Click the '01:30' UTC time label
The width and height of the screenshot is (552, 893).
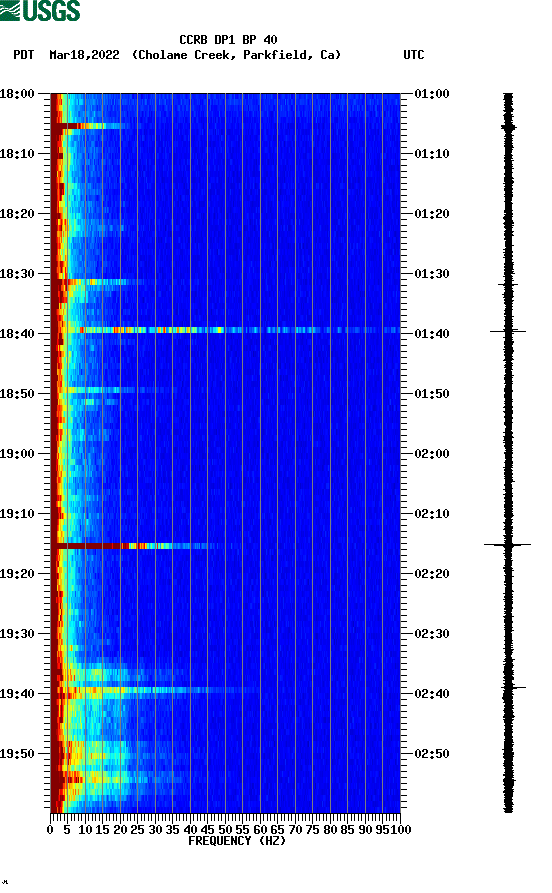click(432, 273)
